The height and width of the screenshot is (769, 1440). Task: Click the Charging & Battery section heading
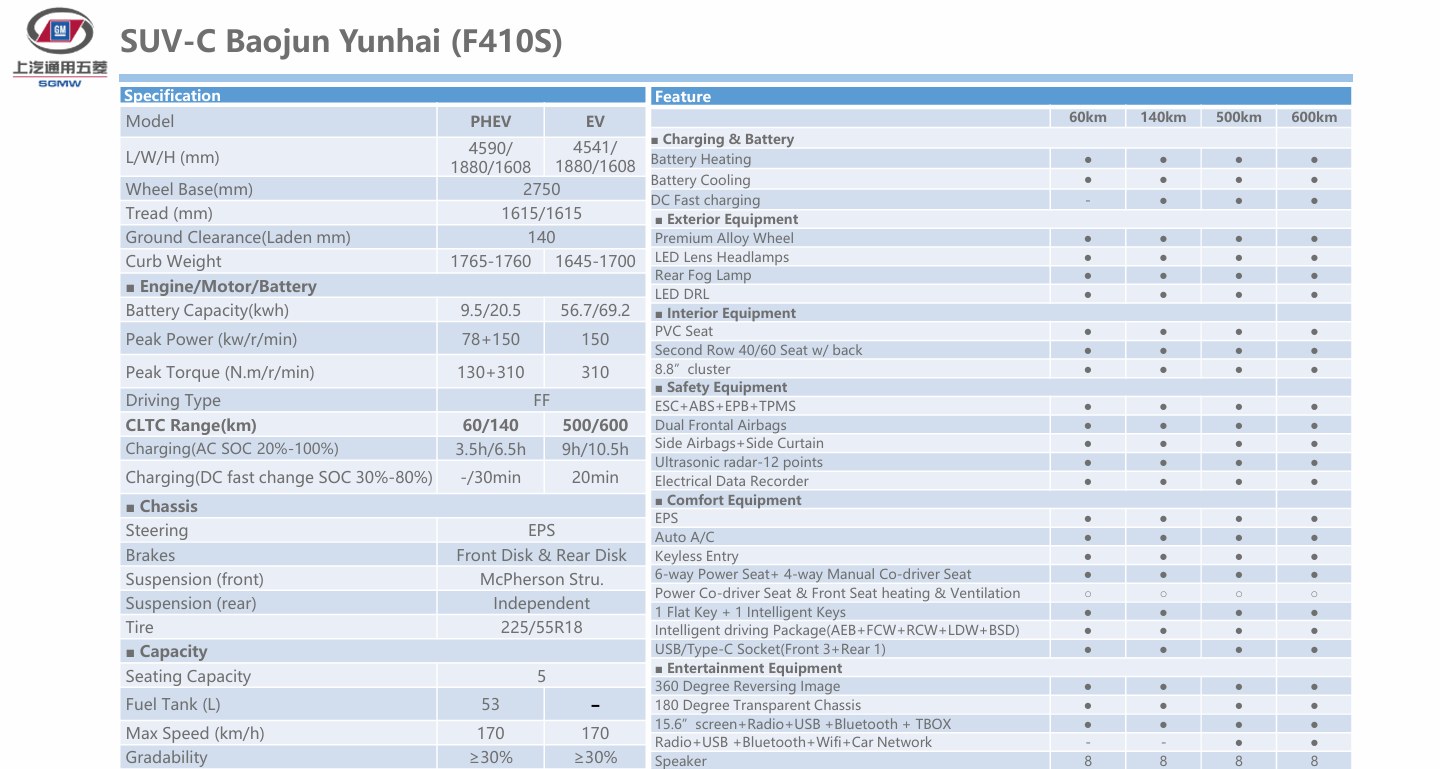tap(722, 139)
